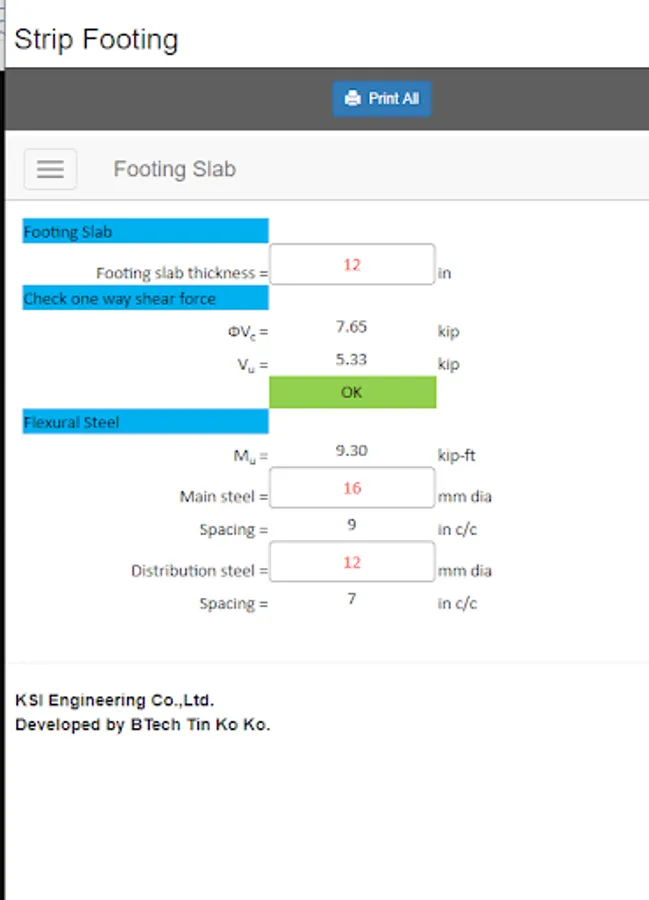The image size is (649, 900).
Task: Focus the footing slab thickness input
Action: [352, 265]
